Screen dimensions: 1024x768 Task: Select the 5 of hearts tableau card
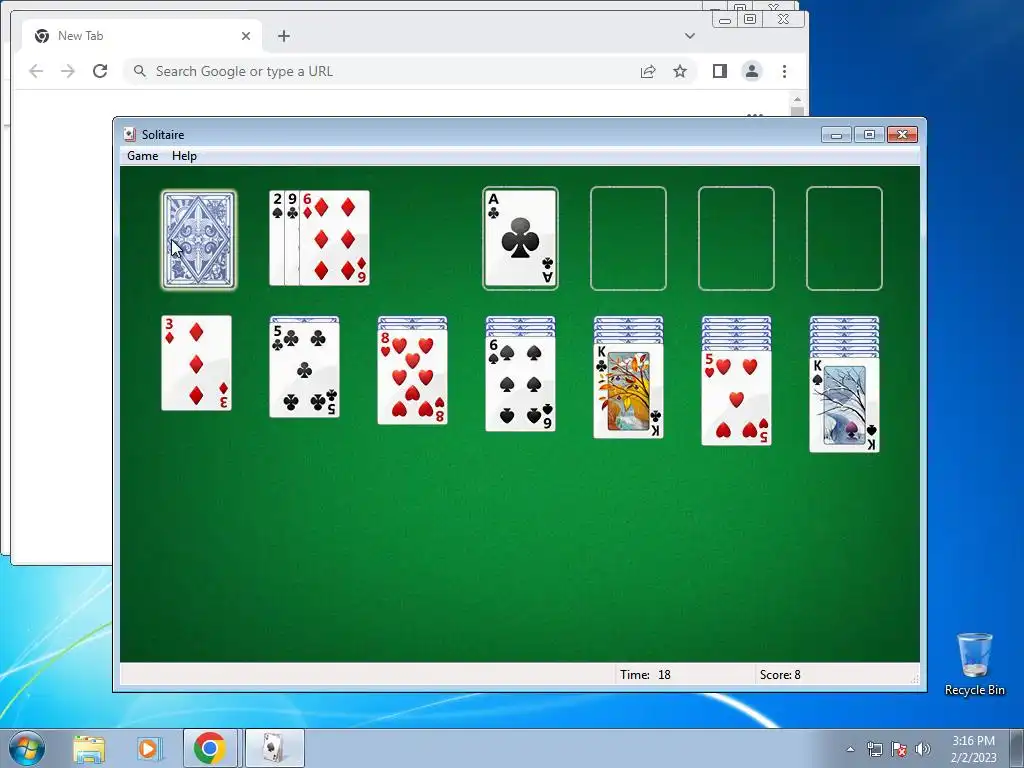[x=737, y=398]
